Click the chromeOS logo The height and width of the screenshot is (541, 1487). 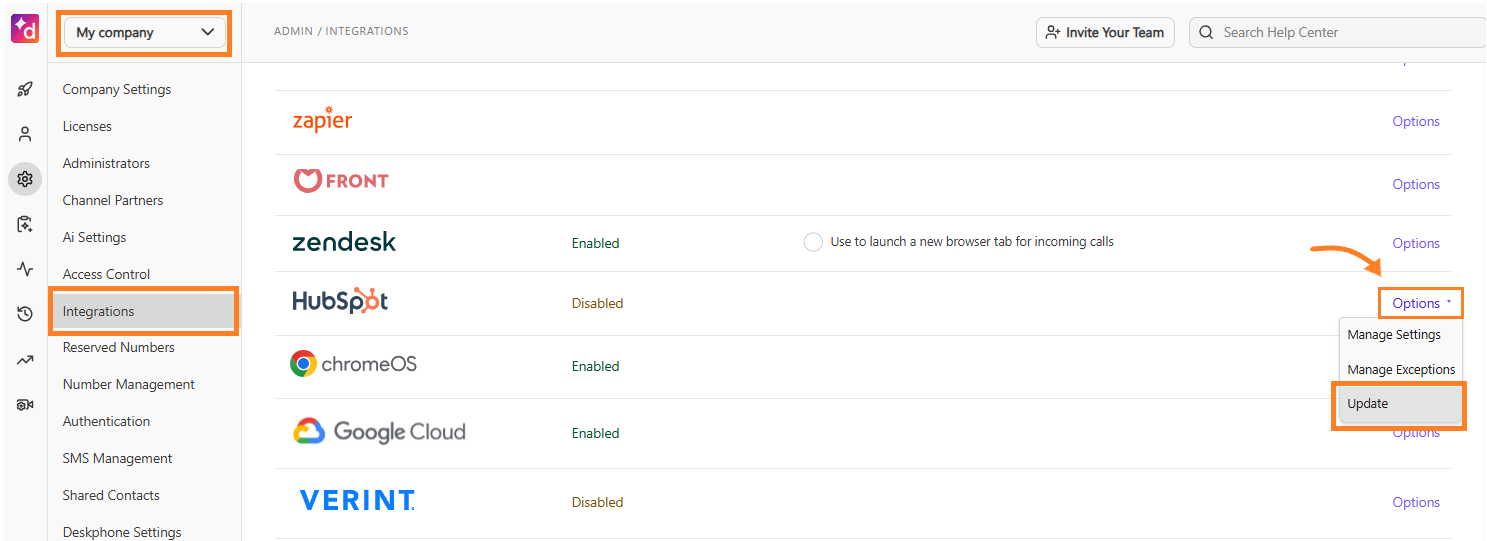tap(353, 364)
